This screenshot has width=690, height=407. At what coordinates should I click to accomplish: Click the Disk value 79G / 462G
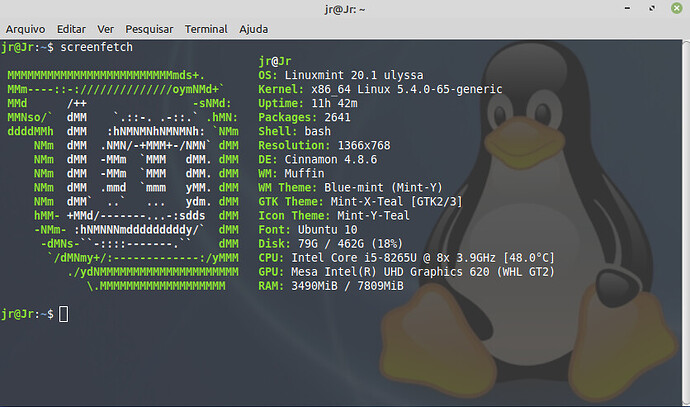pyautogui.click(x=331, y=244)
